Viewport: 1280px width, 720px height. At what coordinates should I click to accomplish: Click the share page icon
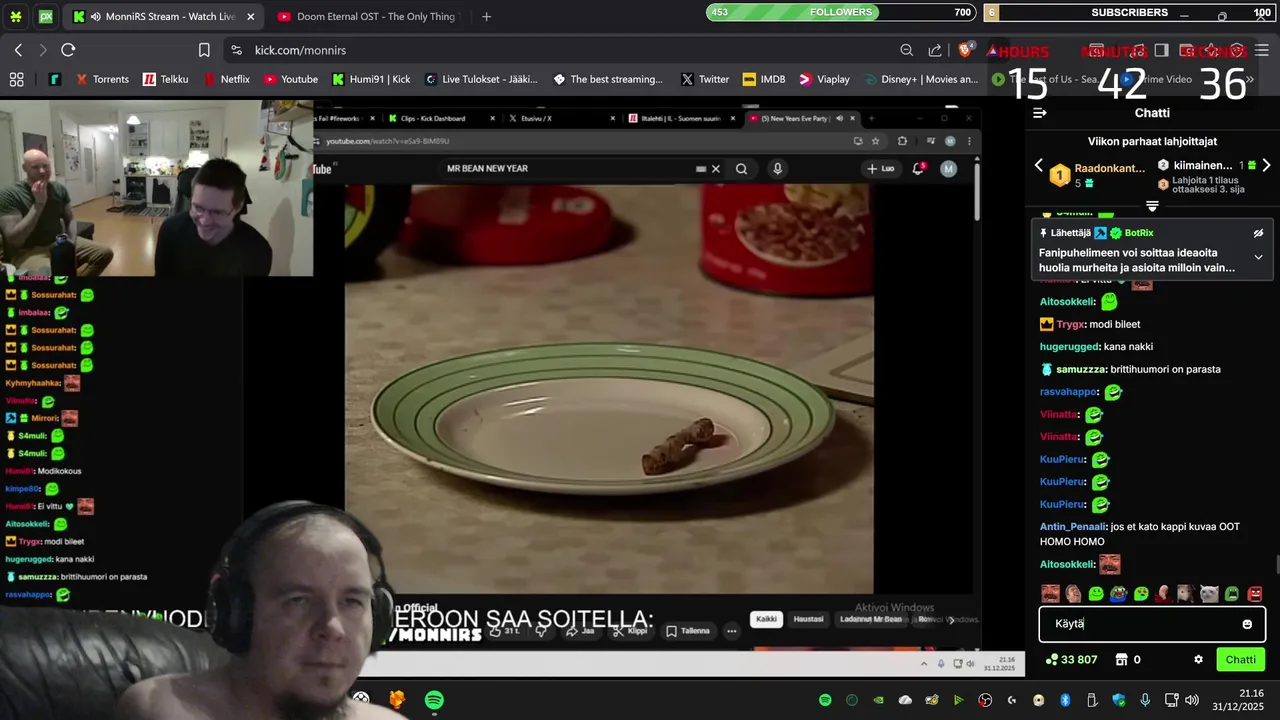tap(935, 50)
